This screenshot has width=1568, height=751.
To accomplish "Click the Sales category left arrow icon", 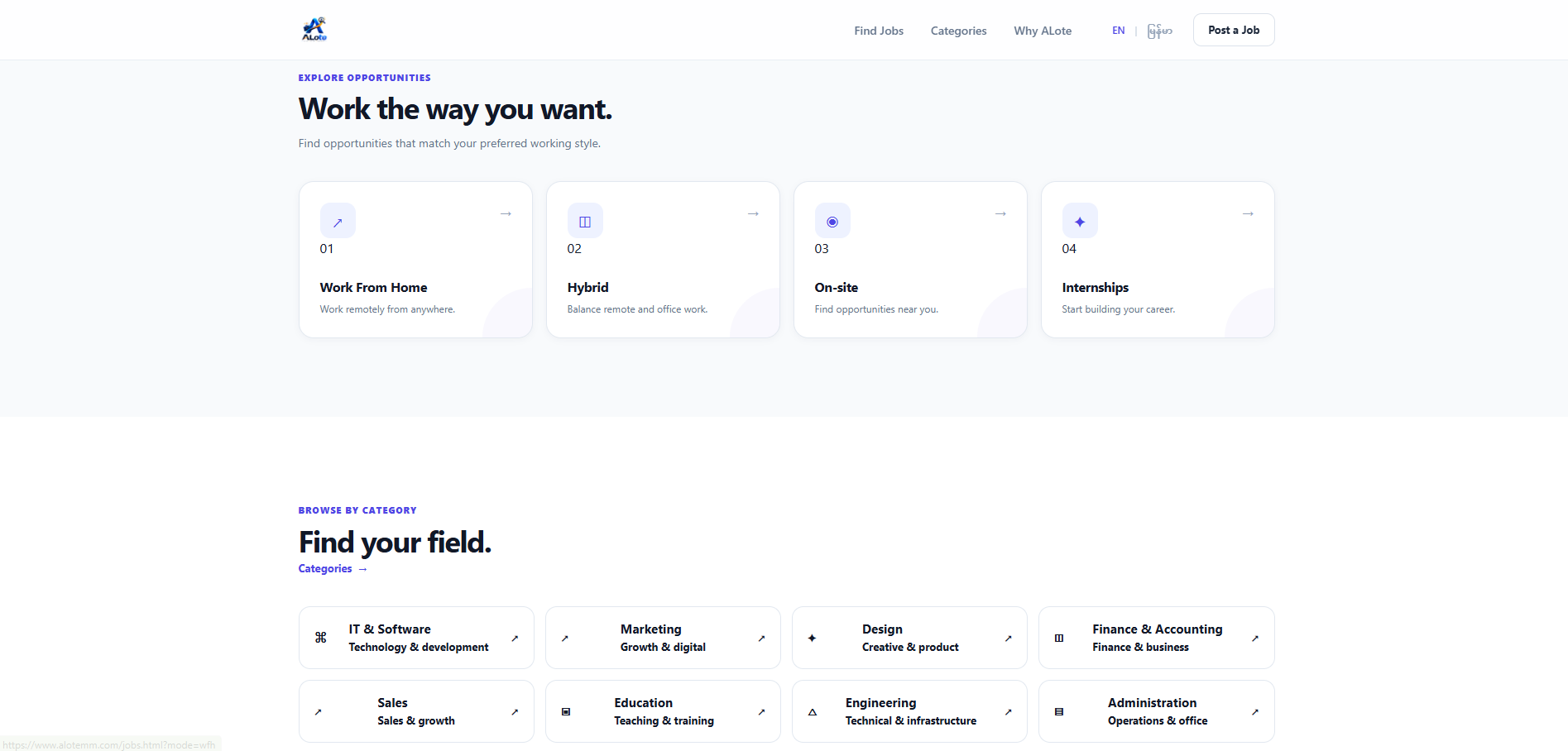I will coord(318,711).
